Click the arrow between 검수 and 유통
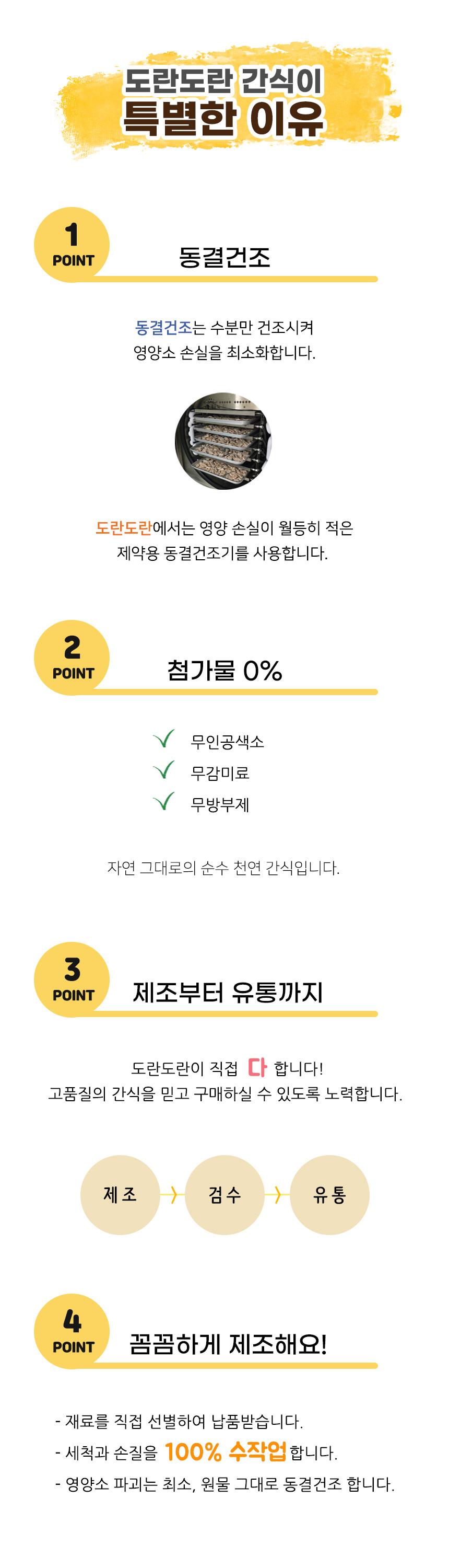Image resolution: width=449 pixels, height=1568 pixels. (x=277, y=1194)
